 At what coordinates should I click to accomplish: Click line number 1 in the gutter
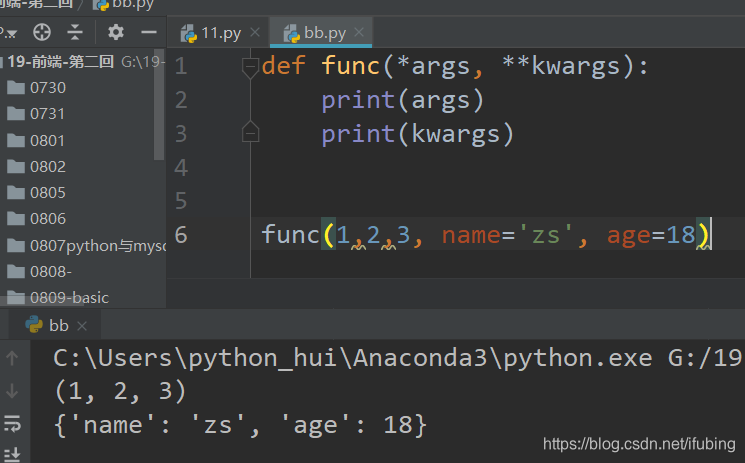point(181,66)
